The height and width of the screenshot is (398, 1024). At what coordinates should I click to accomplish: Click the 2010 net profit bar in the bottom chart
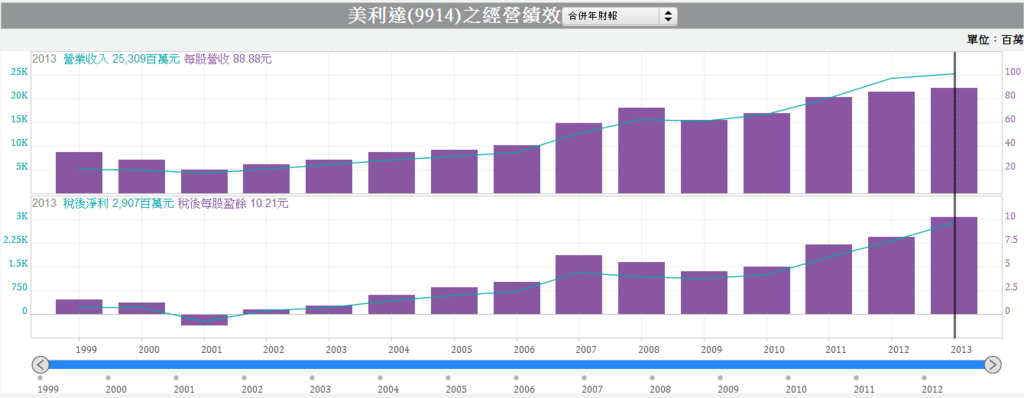point(766,290)
